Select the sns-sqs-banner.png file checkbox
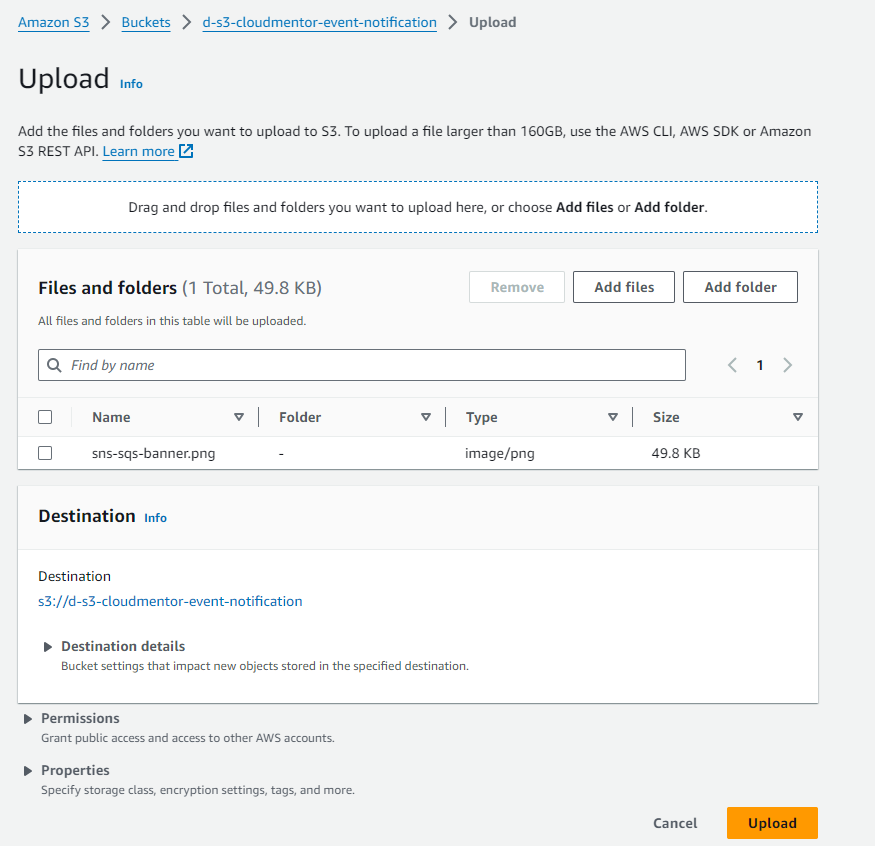 [x=45, y=453]
